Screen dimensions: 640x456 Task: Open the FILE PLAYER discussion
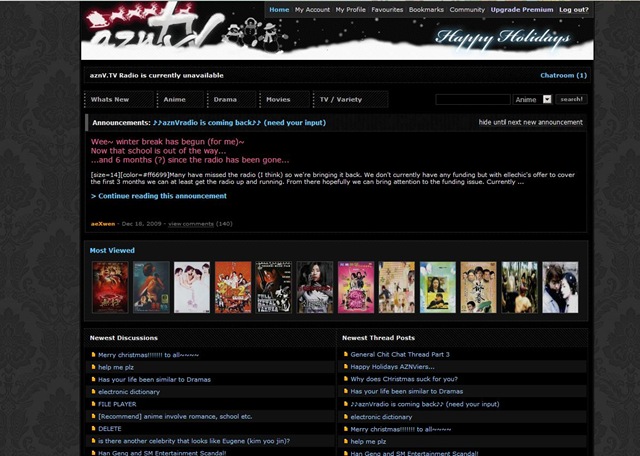point(117,404)
